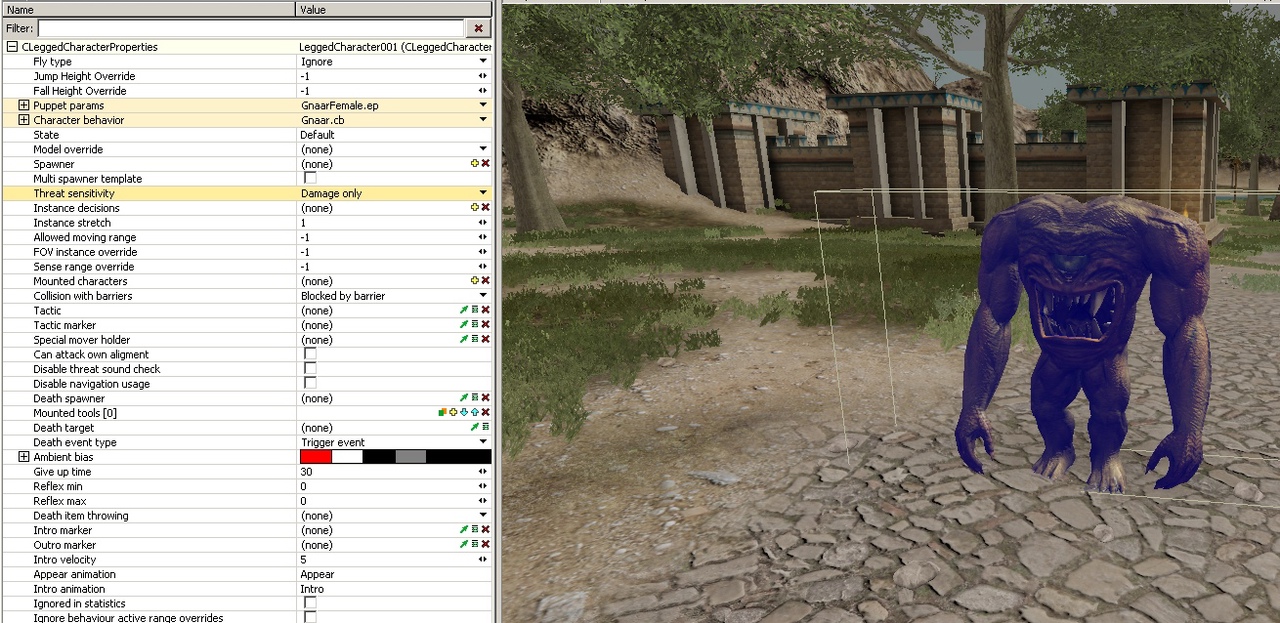Screen dimensions: 1280x623
Task: Open the list icon for Special mover holder
Action: [x=475, y=340]
